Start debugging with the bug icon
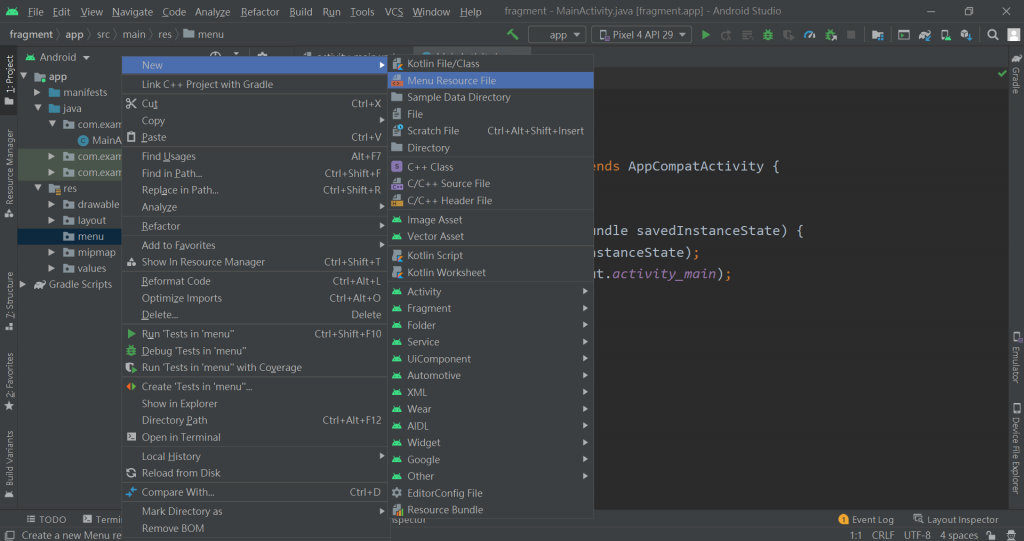This screenshot has width=1024, height=541. (x=768, y=35)
